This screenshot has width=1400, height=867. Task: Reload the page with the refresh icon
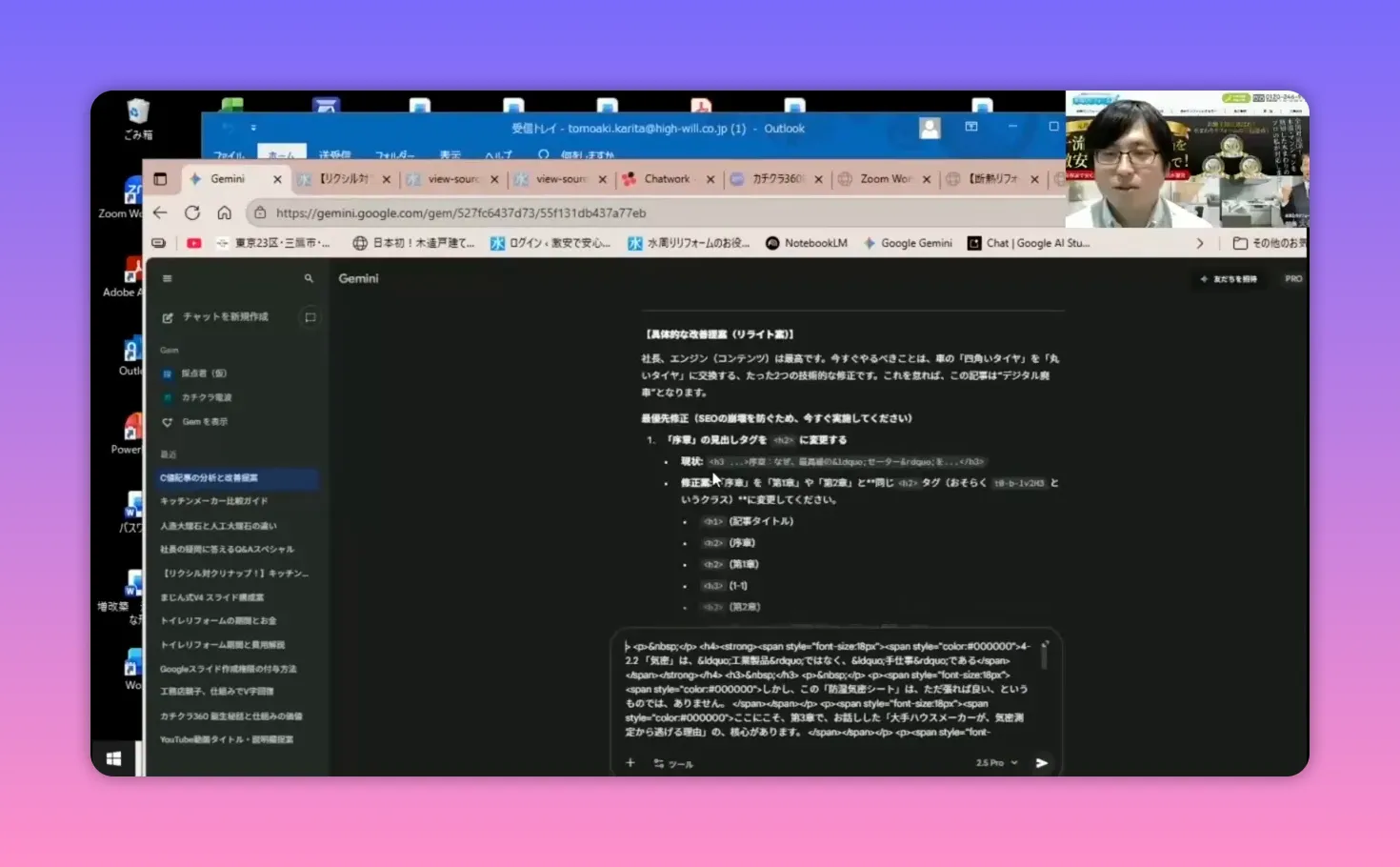192,212
